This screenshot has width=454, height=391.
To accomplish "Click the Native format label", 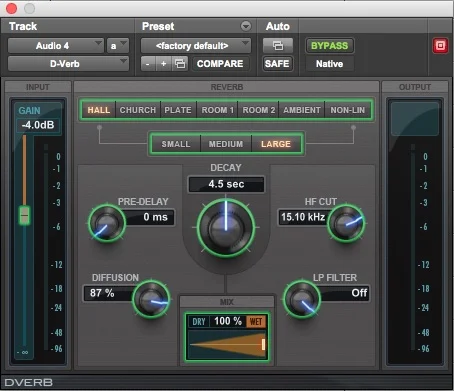I will tap(329, 64).
